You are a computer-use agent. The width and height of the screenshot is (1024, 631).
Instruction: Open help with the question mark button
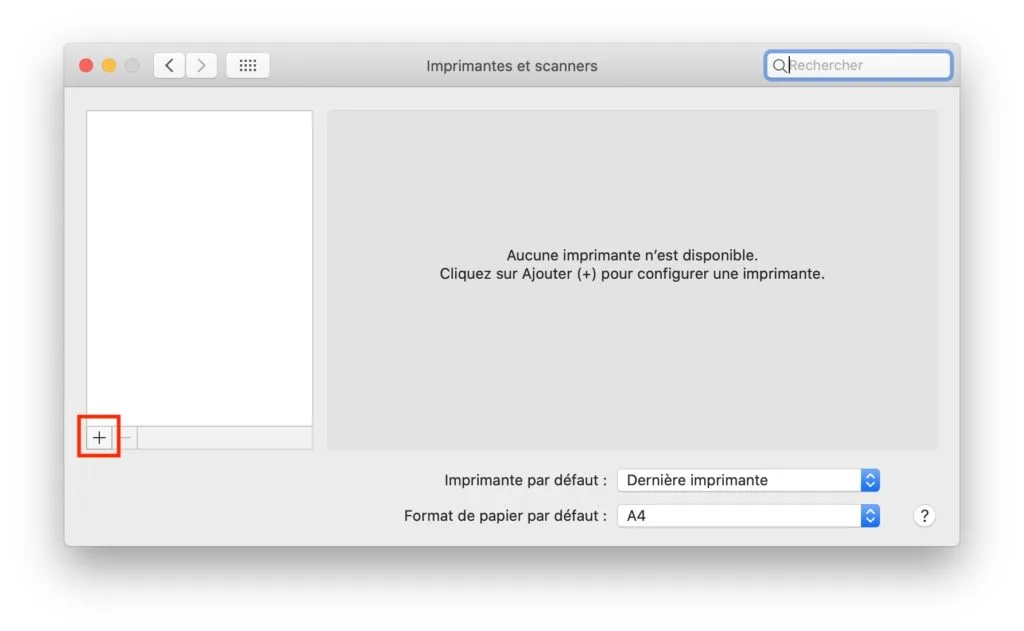click(924, 516)
